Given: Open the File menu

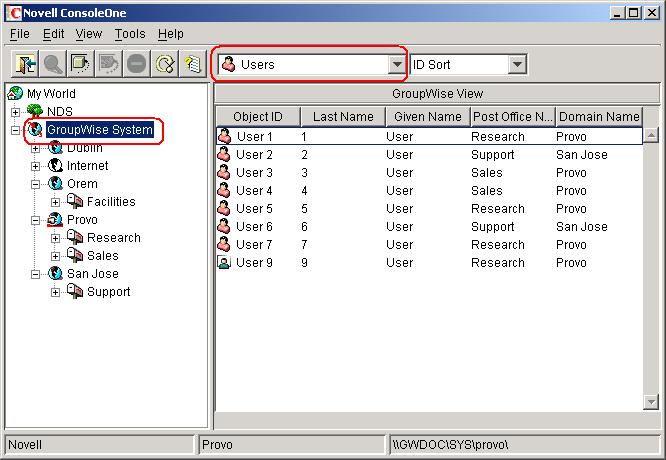Looking at the screenshot, I should (x=20, y=34).
